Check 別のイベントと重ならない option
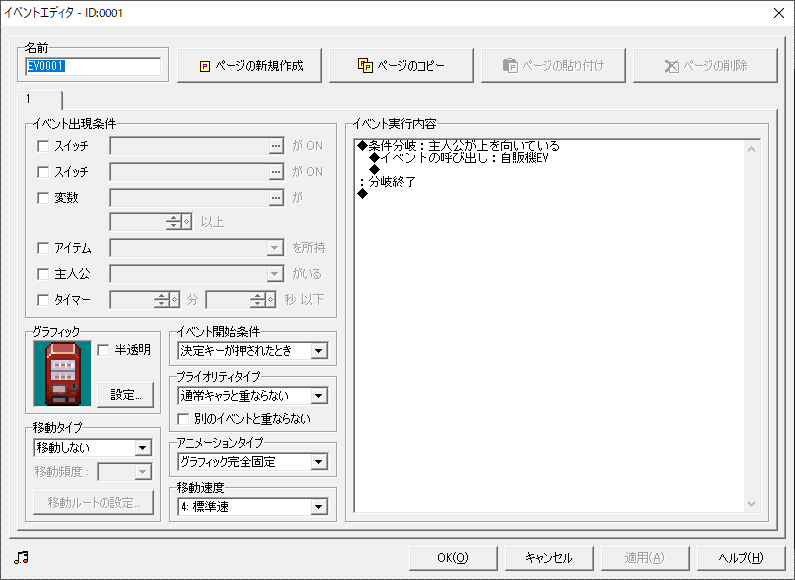This screenshot has height=580, width=795. coord(183,418)
